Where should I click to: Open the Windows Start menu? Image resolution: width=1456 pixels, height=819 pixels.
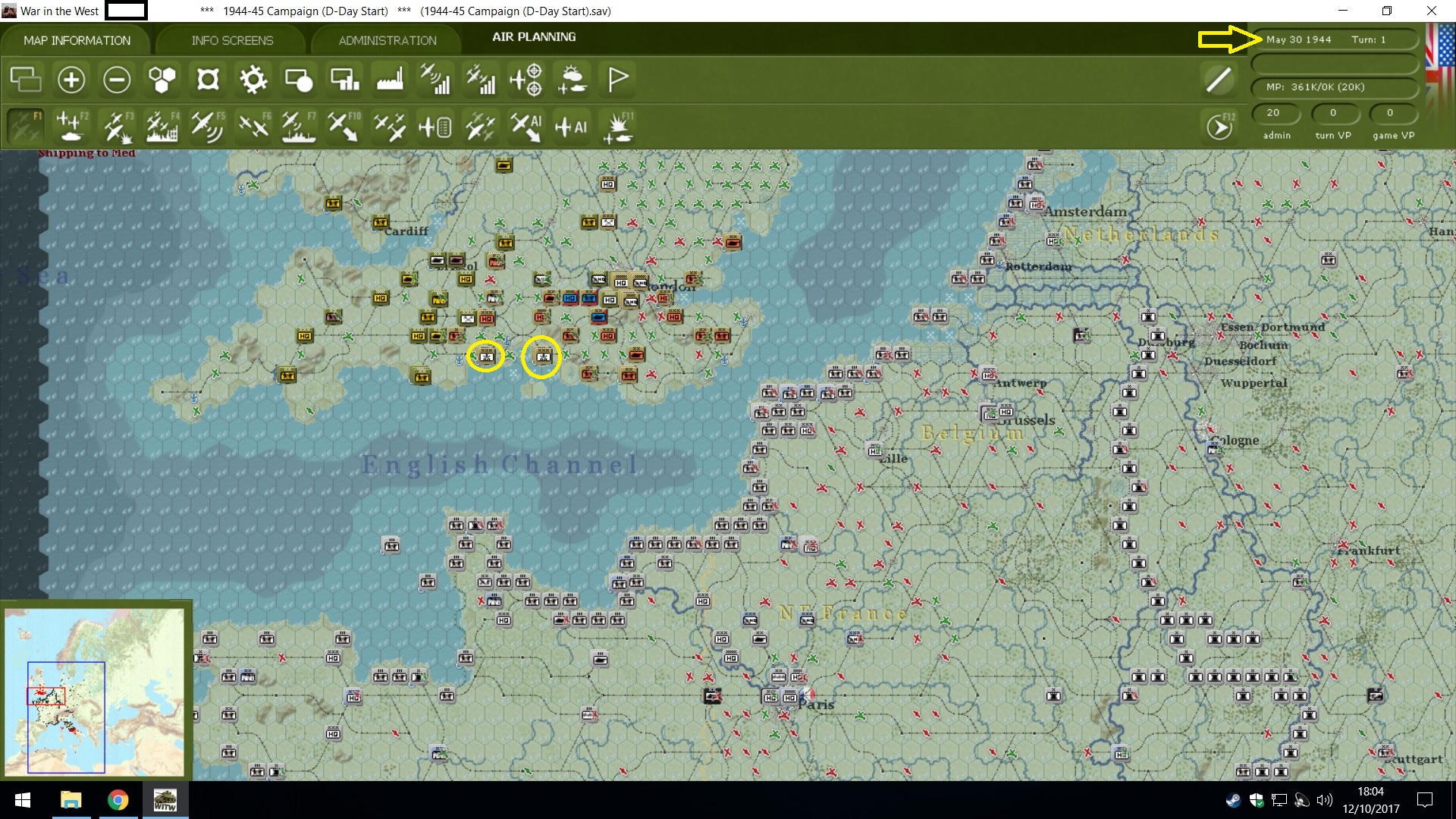tap(23, 800)
